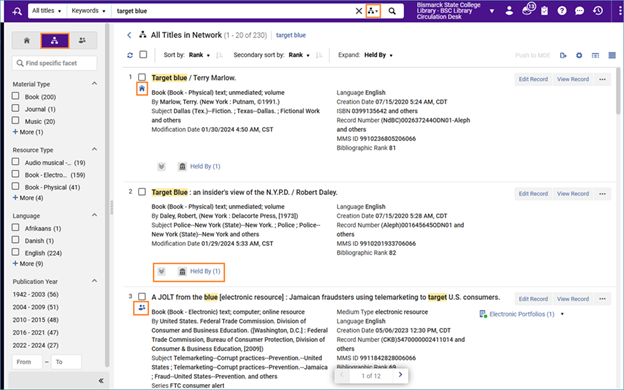Open the user profile icon
The image size is (624, 390).
509,11
